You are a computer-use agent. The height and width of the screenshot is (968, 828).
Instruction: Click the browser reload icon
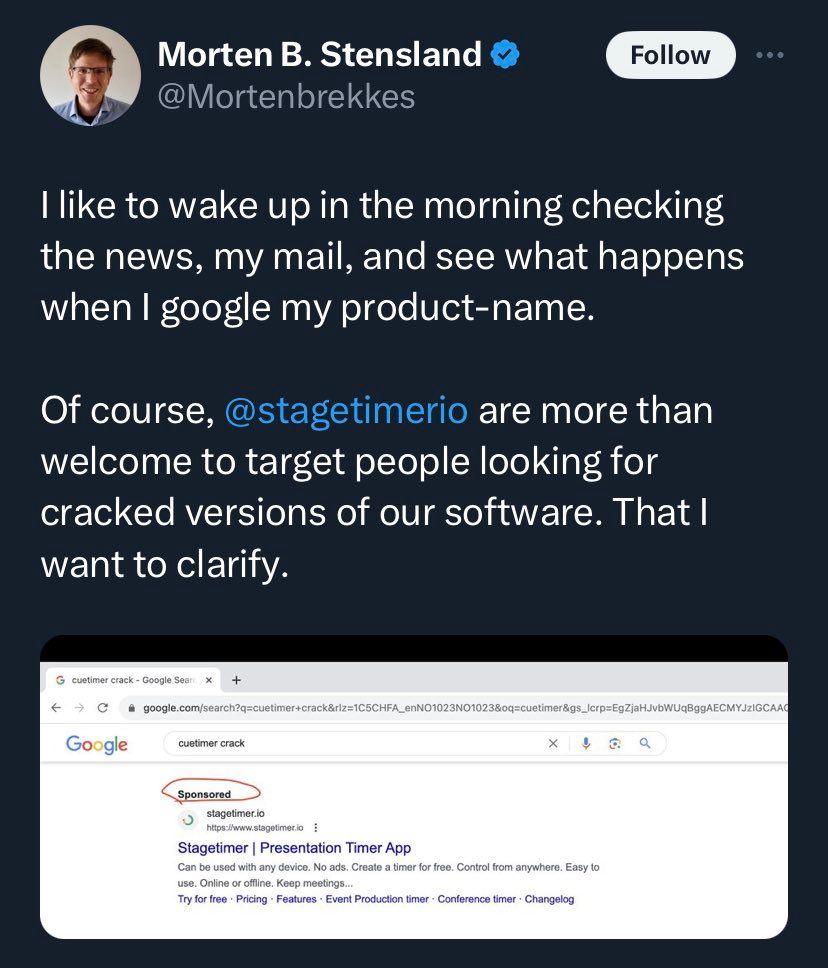pyautogui.click(x=103, y=707)
